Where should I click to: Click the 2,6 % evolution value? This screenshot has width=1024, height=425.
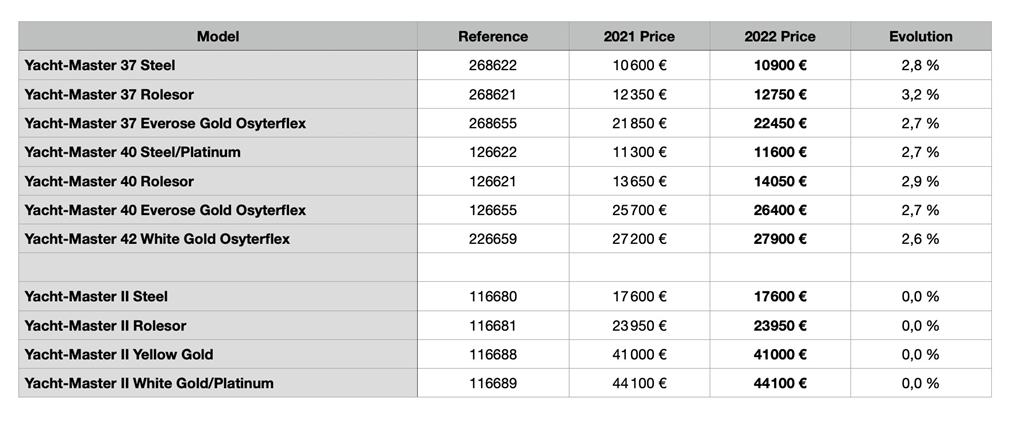[920, 239]
